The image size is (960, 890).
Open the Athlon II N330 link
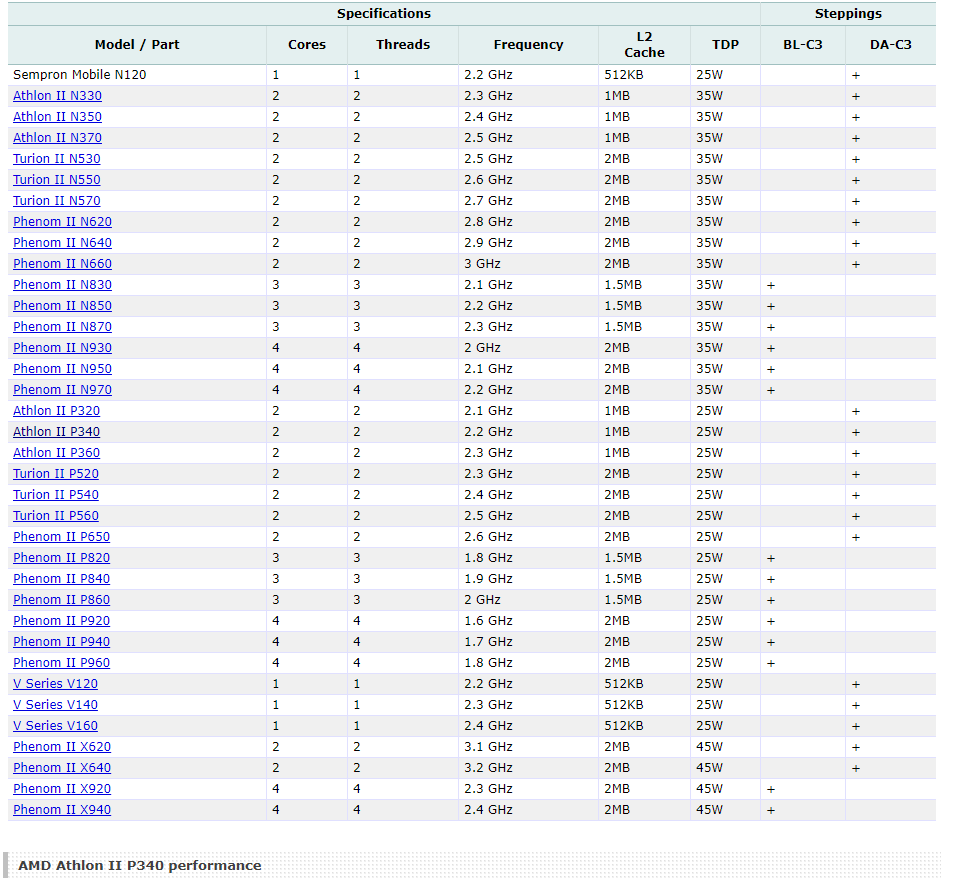58,96
